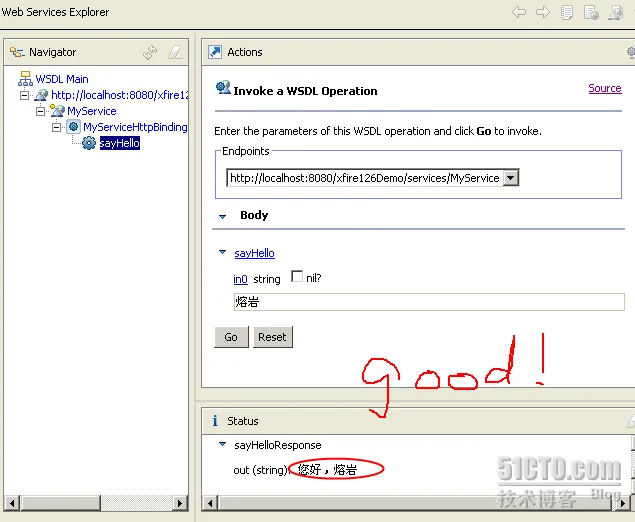Click the Reset button
This screenshot has height=522, width=635.
[x=273, y=337]
